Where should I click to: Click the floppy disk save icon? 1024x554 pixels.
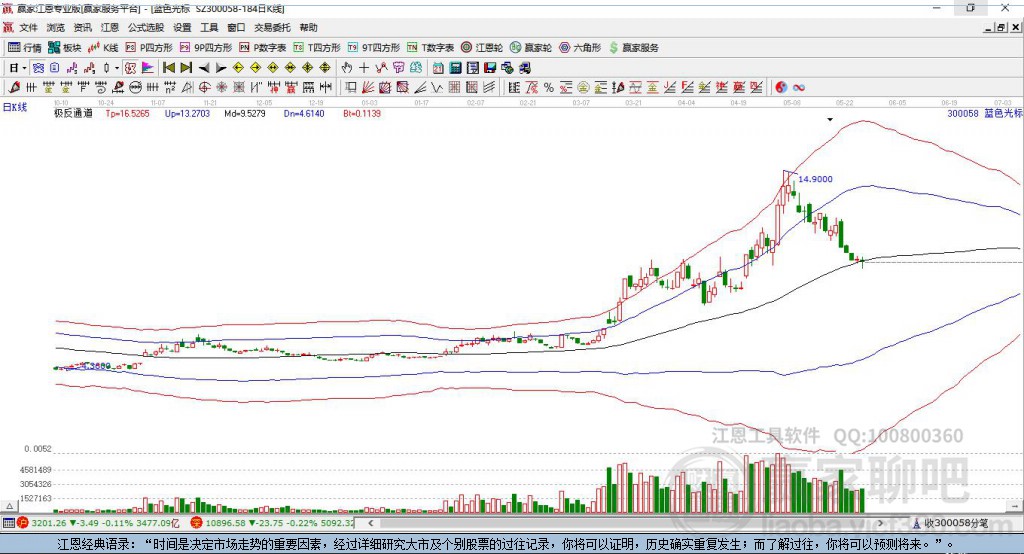point(490,68)
